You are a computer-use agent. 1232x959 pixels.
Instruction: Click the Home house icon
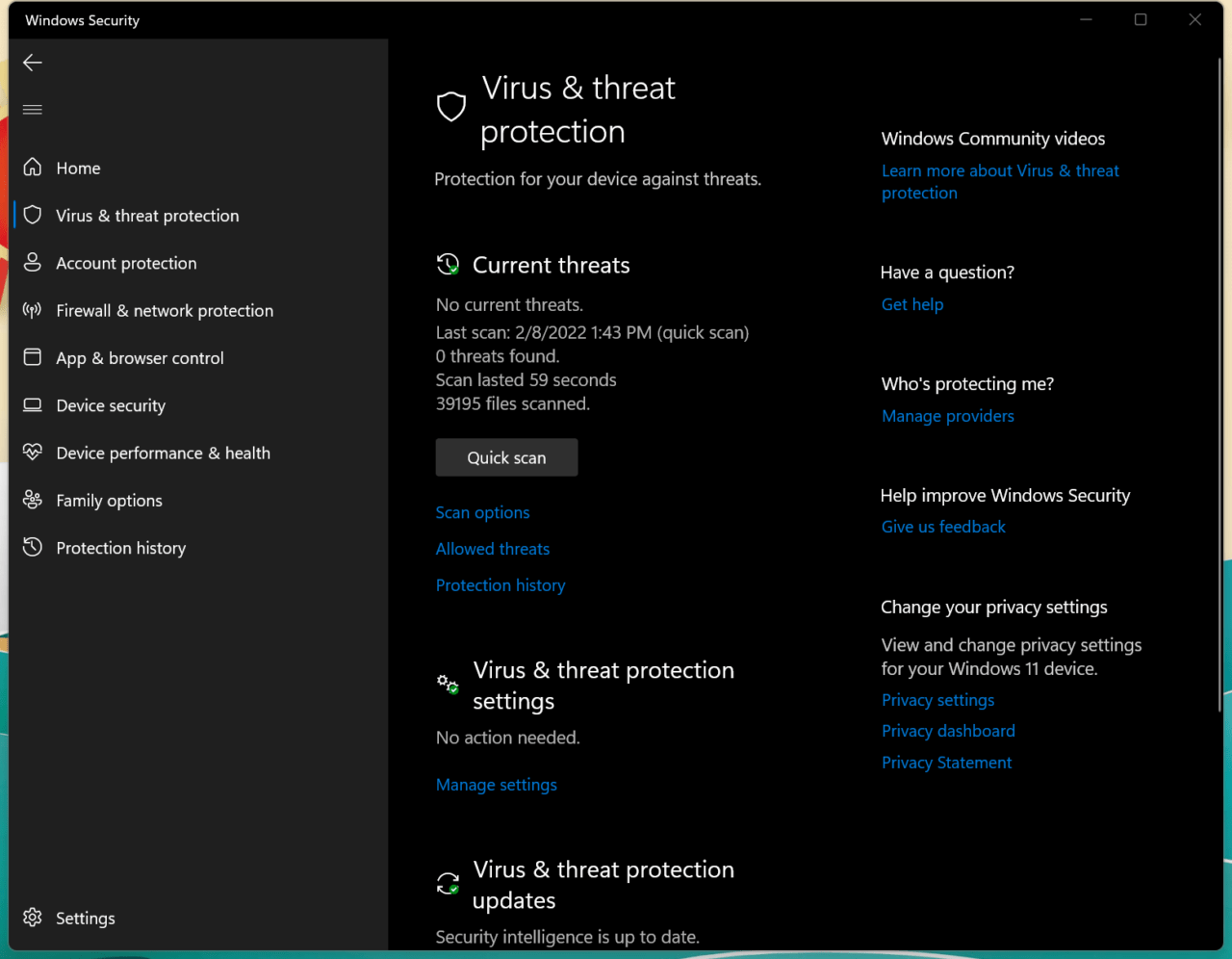coord(33,168)
